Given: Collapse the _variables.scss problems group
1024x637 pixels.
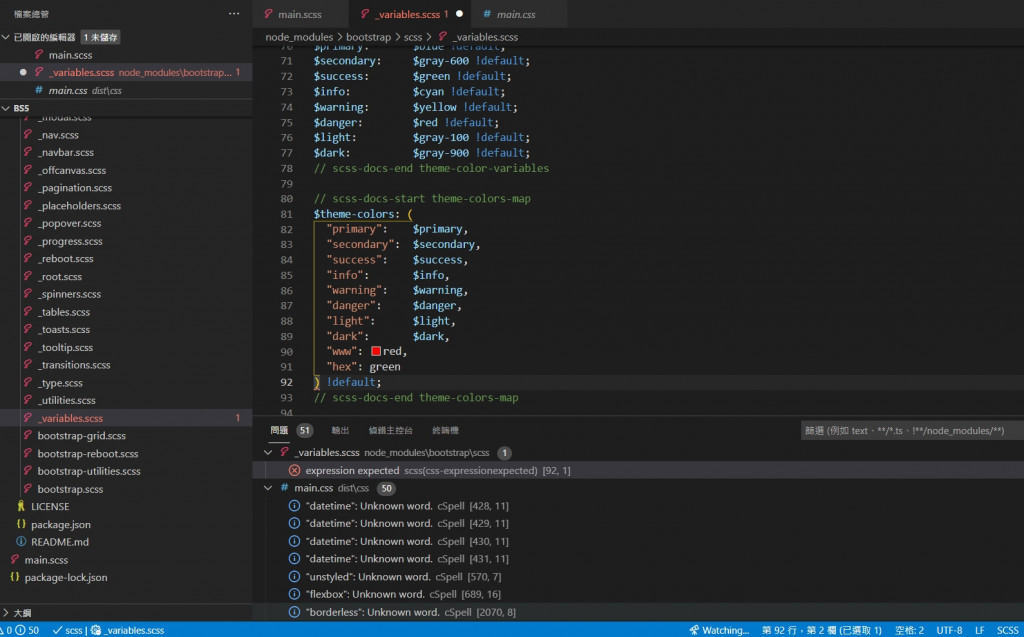Looking at the screenshot, I should [x=268, y=452].
